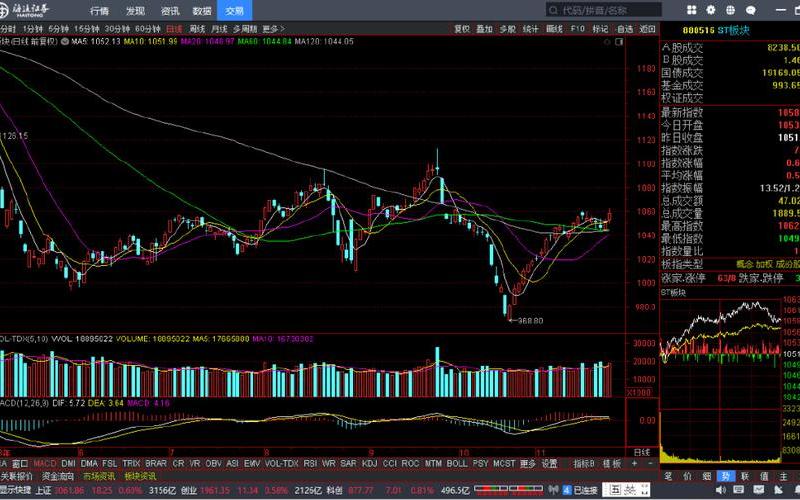The height and width of the screenshot is (500, 800).
Task: Click the cyan volume bar area
Action: coord(436,373)
